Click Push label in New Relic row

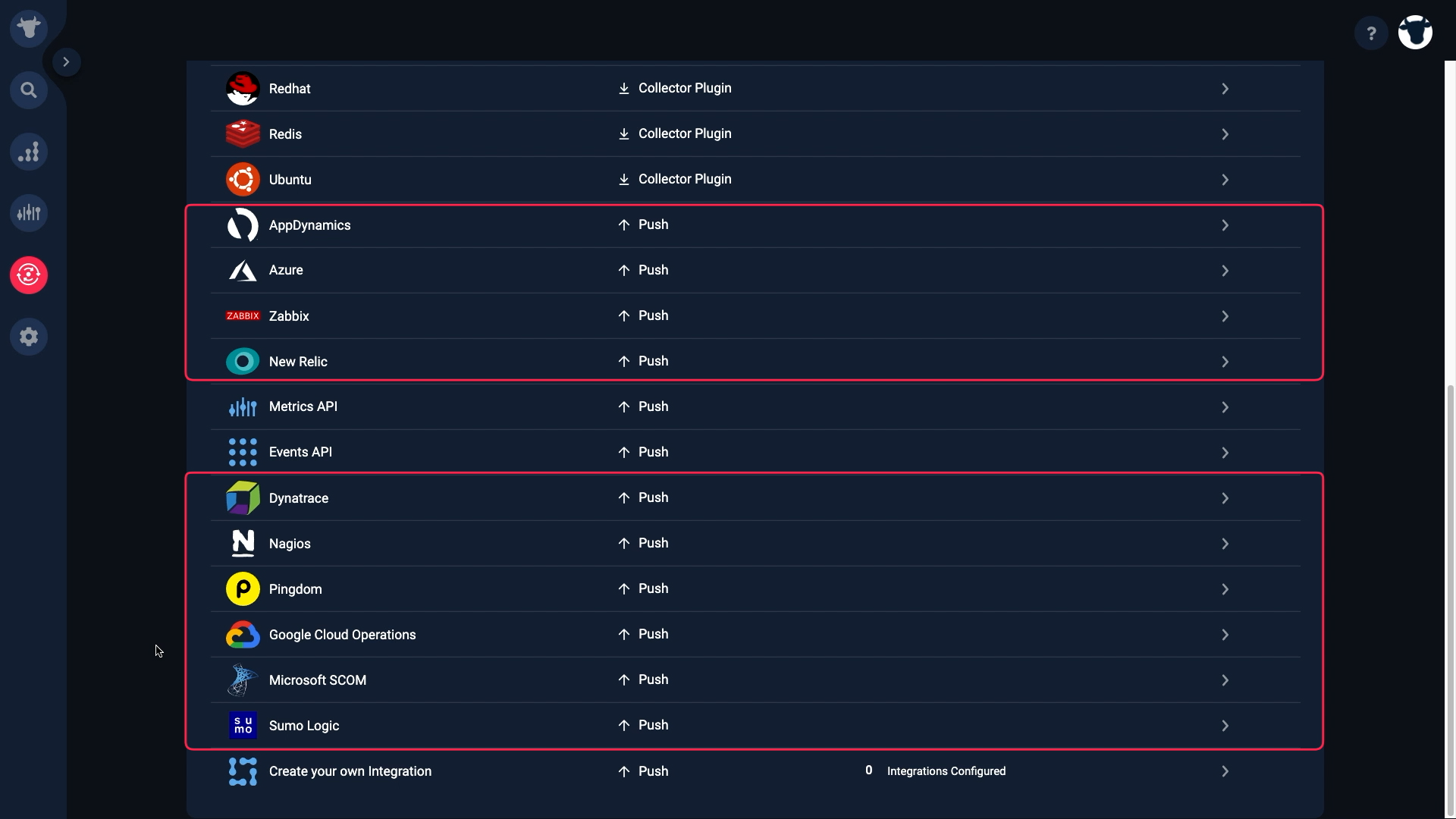click(x=653, y=361)
